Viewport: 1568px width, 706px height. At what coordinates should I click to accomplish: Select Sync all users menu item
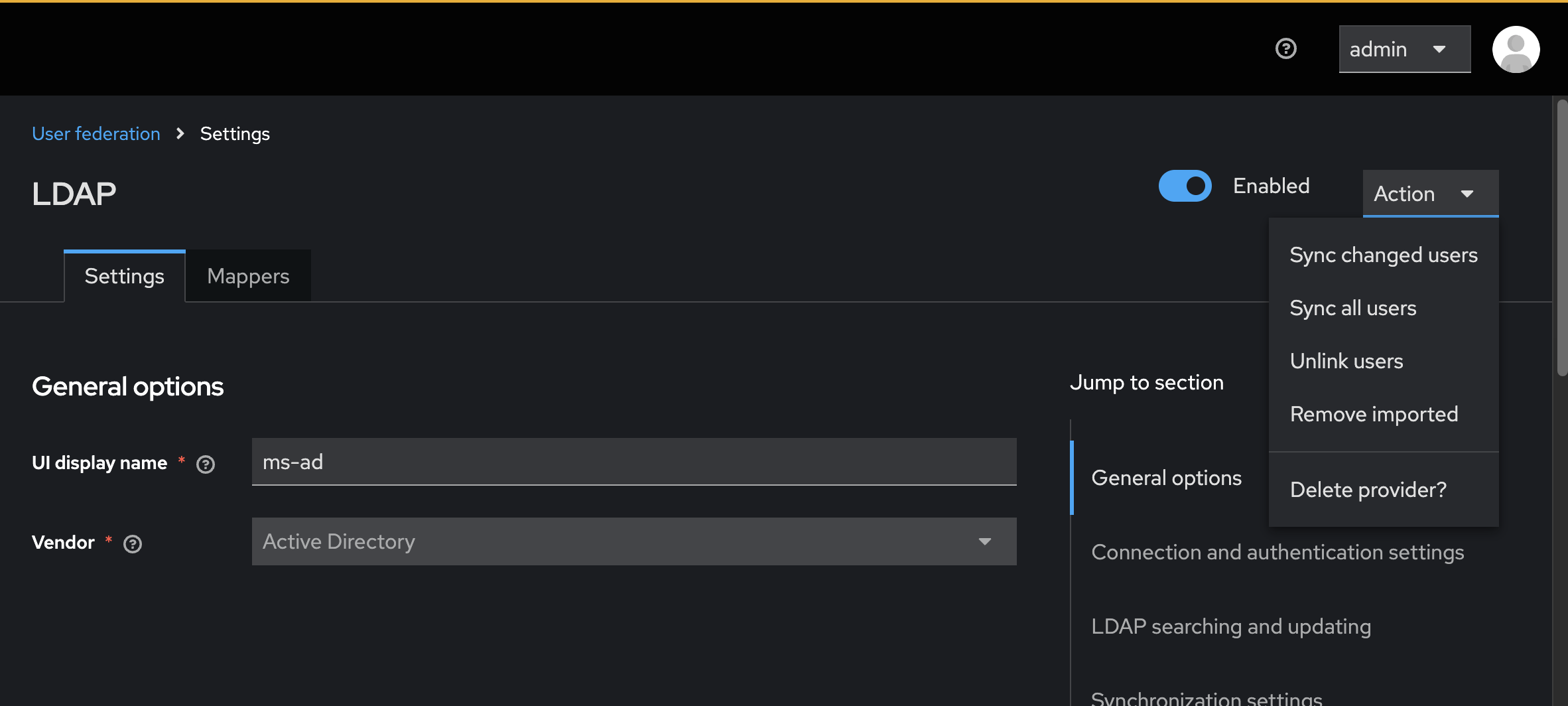(x=1352, y=308)
